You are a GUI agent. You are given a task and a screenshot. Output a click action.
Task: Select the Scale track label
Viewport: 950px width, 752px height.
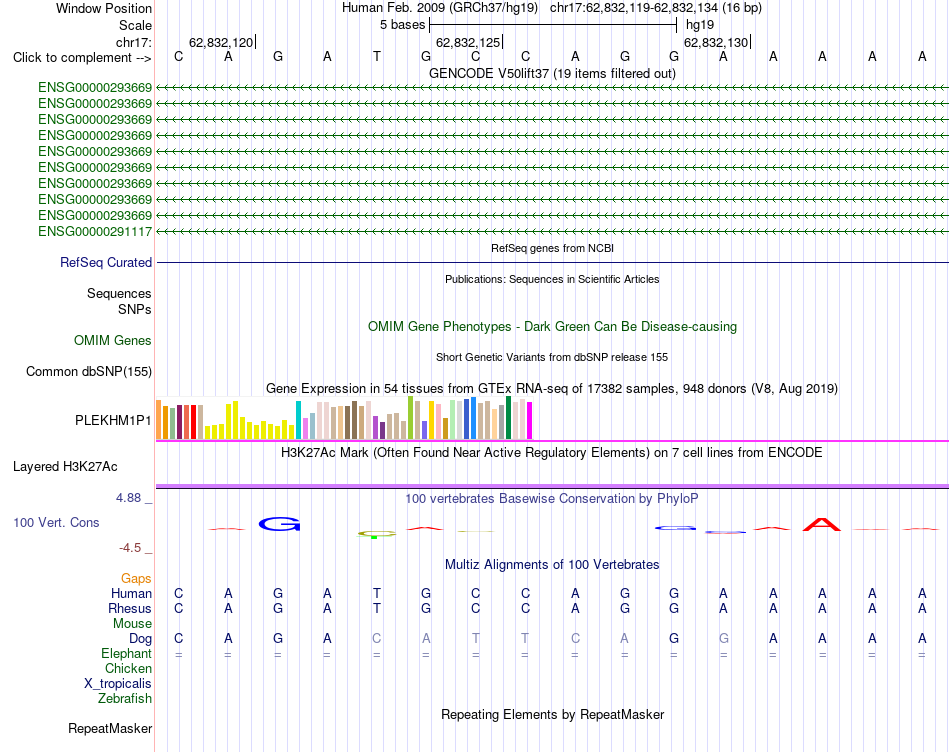135,25
